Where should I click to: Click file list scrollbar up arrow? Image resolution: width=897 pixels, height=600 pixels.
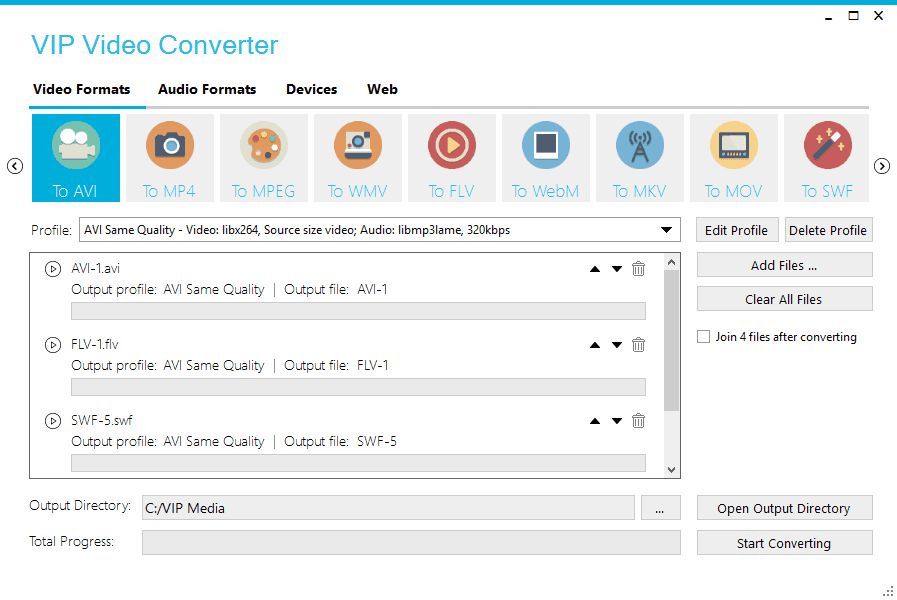tap(672, 262)
